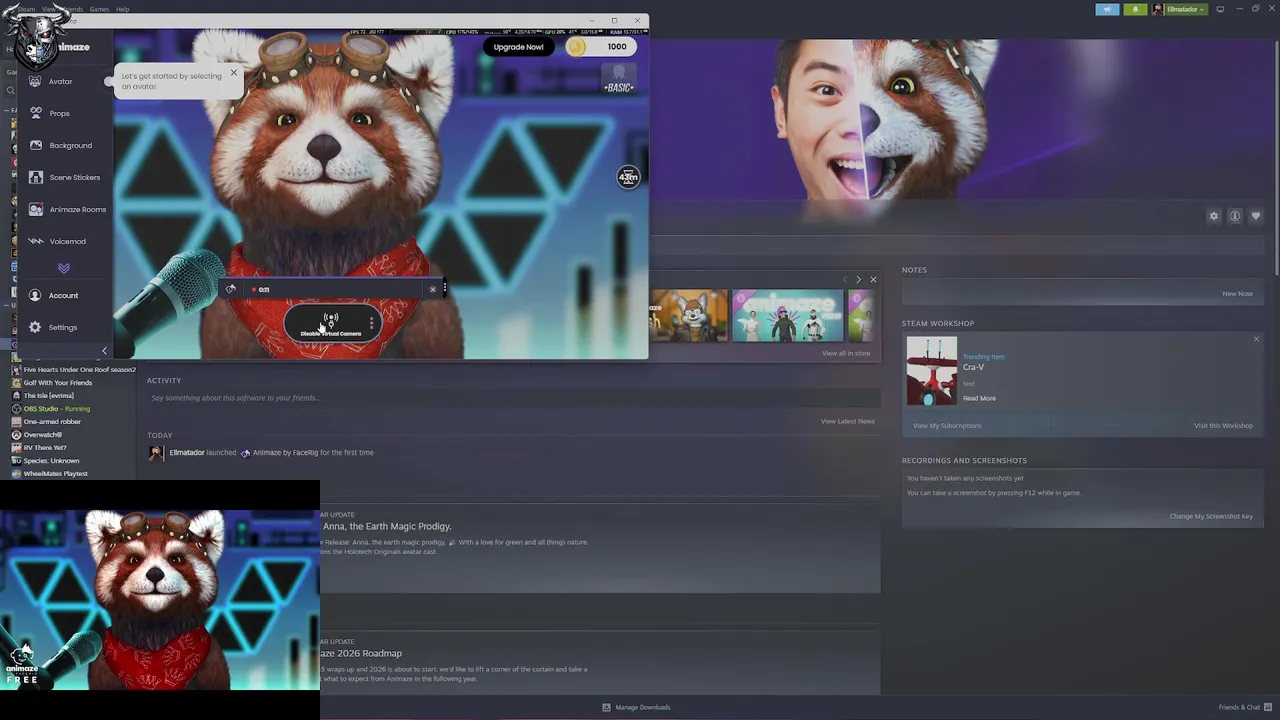Viewport: 1280px width, 720px height.
Task: Select One-armed robber in library
Action: coord(52,422)
